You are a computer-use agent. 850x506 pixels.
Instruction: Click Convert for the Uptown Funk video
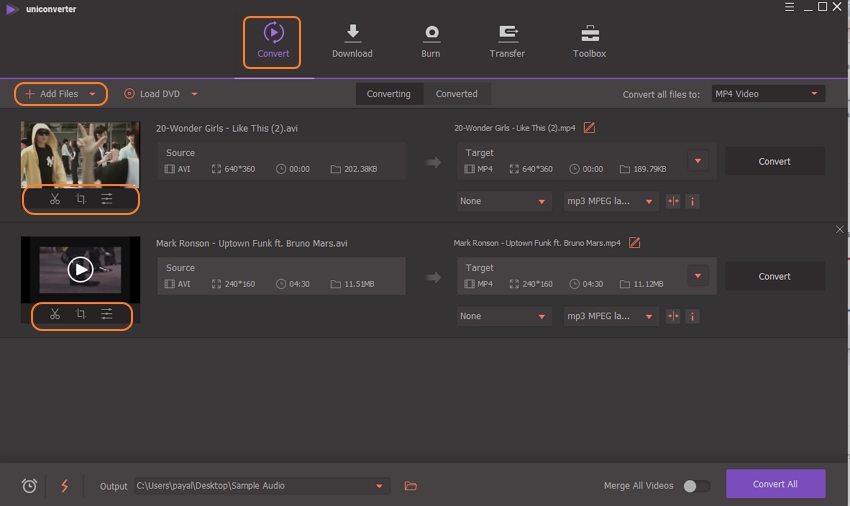coord(774,276)
